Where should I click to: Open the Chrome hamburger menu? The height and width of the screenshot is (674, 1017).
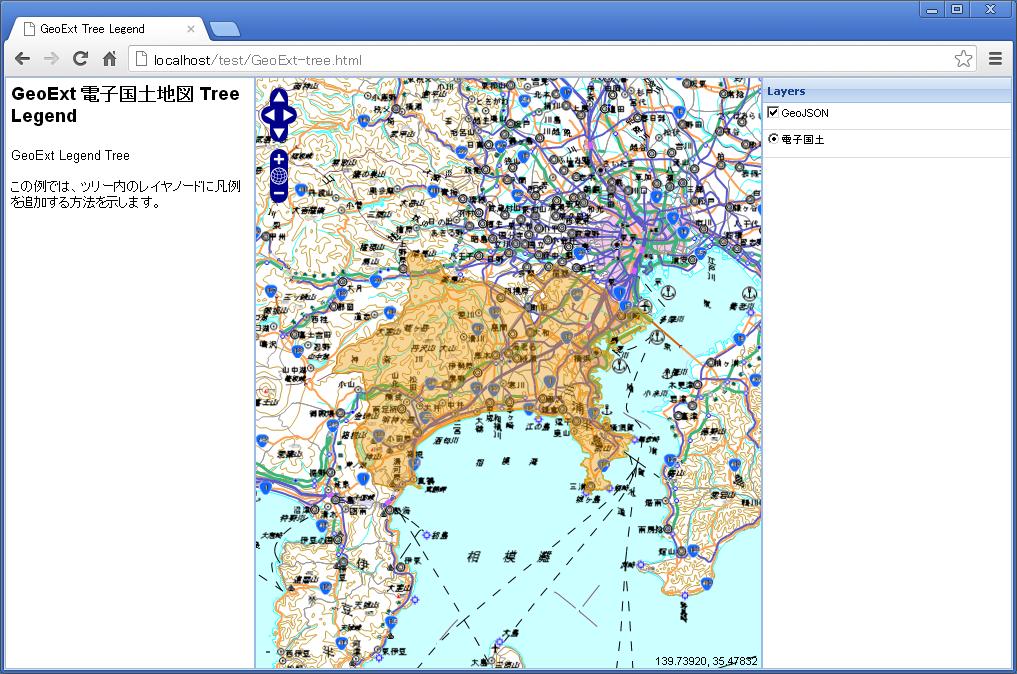point(995,59)
